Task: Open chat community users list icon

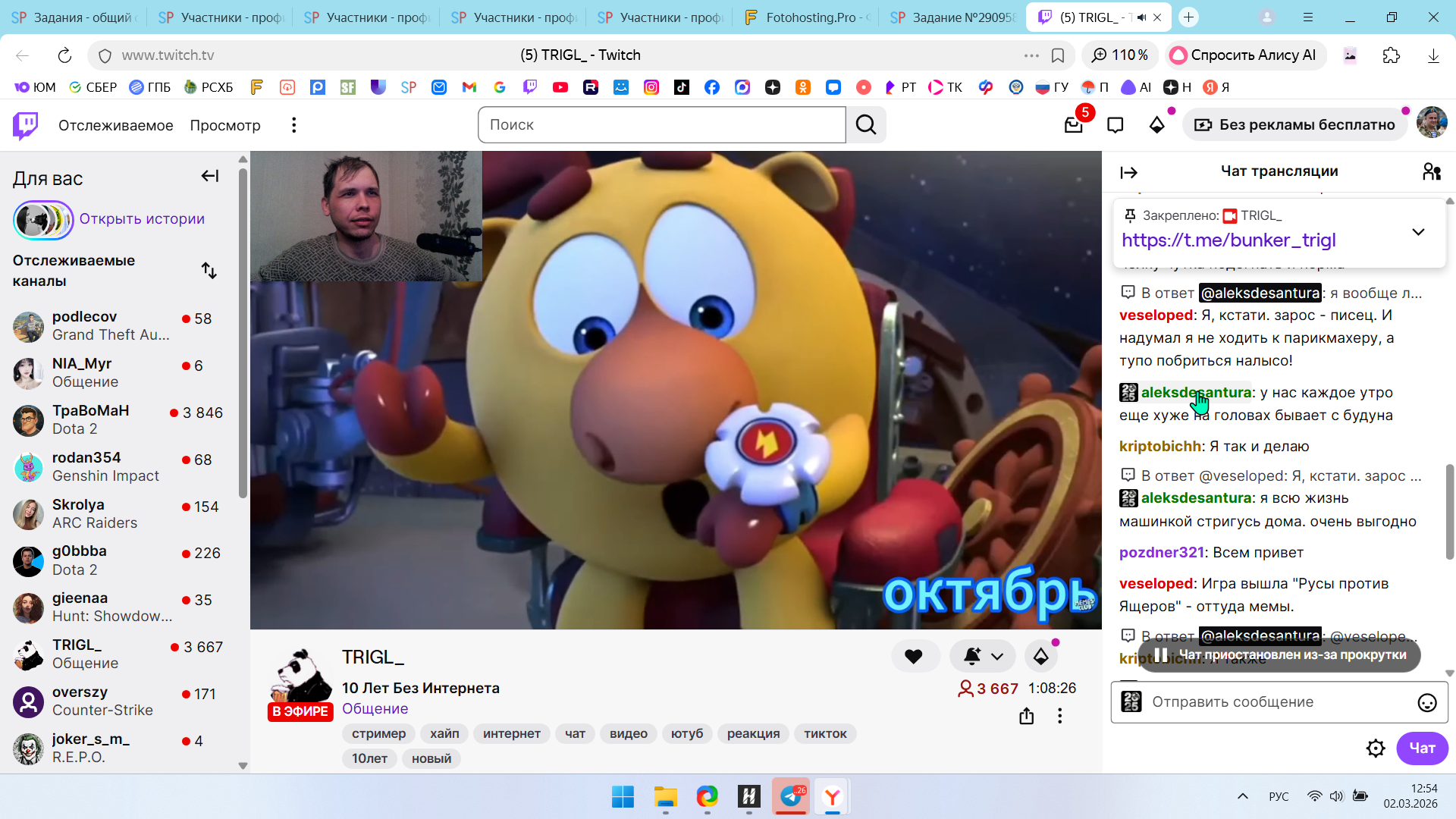Action: [1431, 172]
